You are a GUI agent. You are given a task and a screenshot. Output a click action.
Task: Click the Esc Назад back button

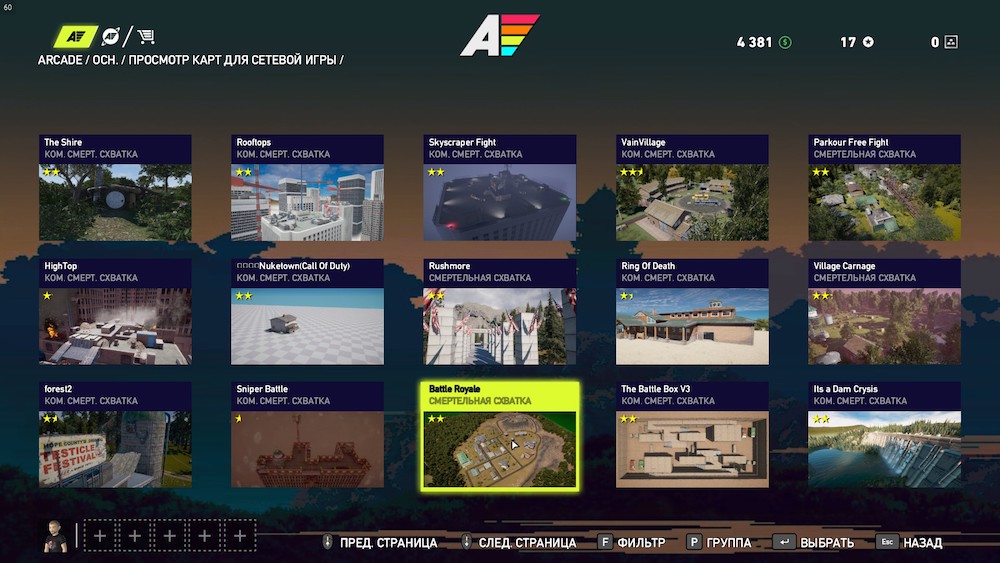[909, 543]
